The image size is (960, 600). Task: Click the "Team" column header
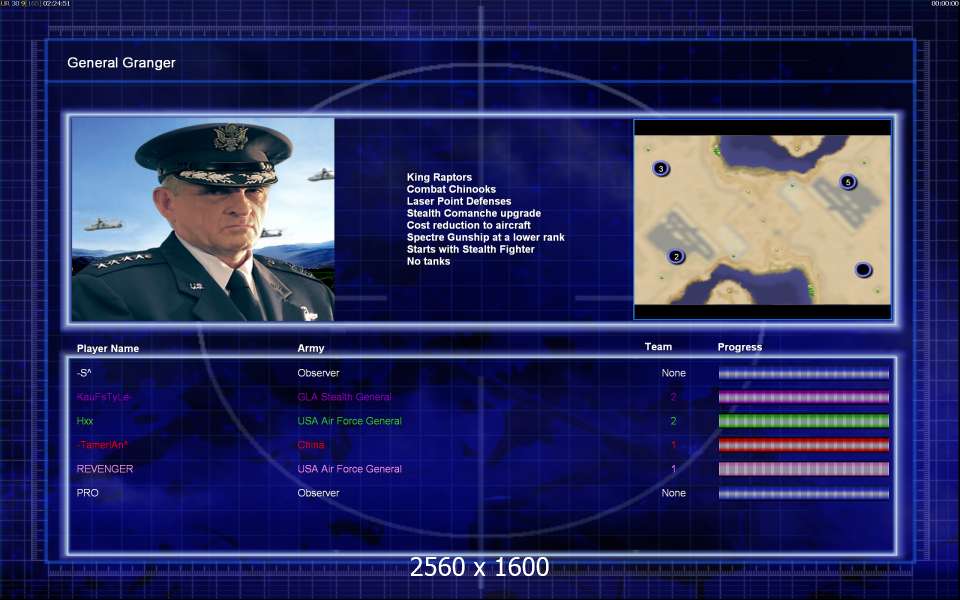pos(658,347)
